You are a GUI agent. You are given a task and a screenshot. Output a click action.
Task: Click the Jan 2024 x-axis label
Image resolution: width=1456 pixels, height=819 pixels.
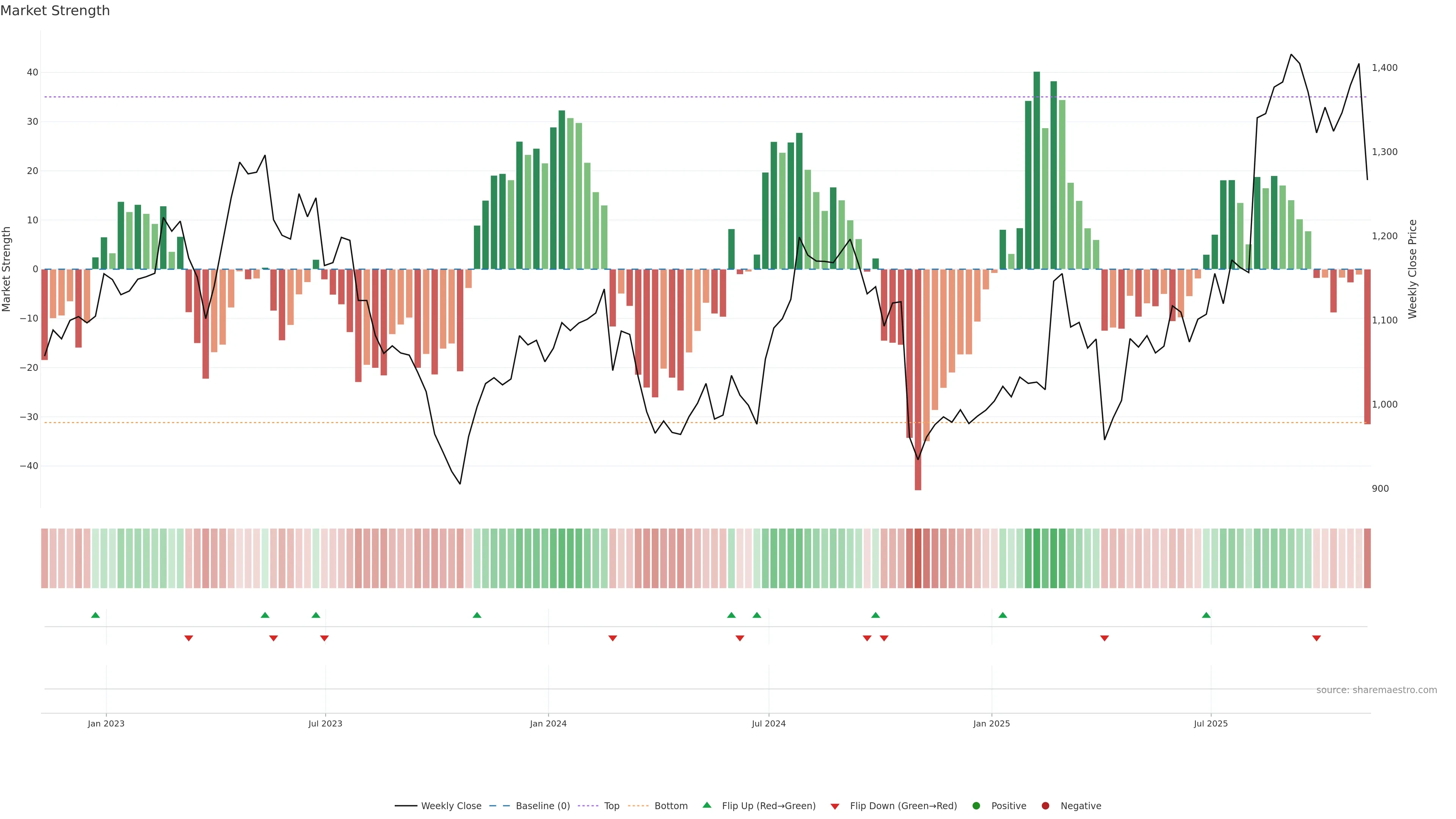point(548,723)
